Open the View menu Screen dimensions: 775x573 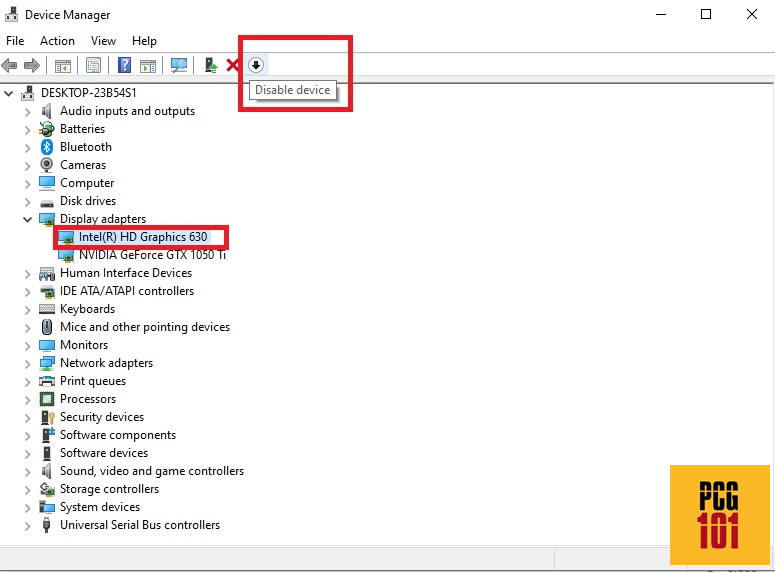[x=103, y=41]
